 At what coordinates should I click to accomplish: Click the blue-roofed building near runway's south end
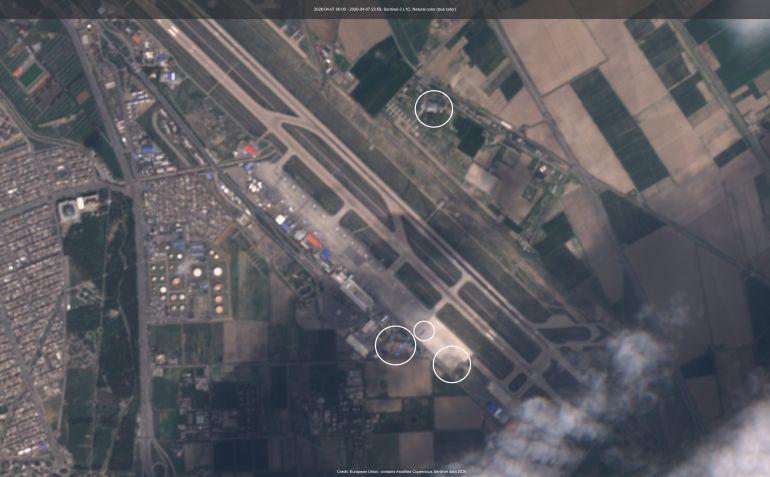click(x=494, y=409)
